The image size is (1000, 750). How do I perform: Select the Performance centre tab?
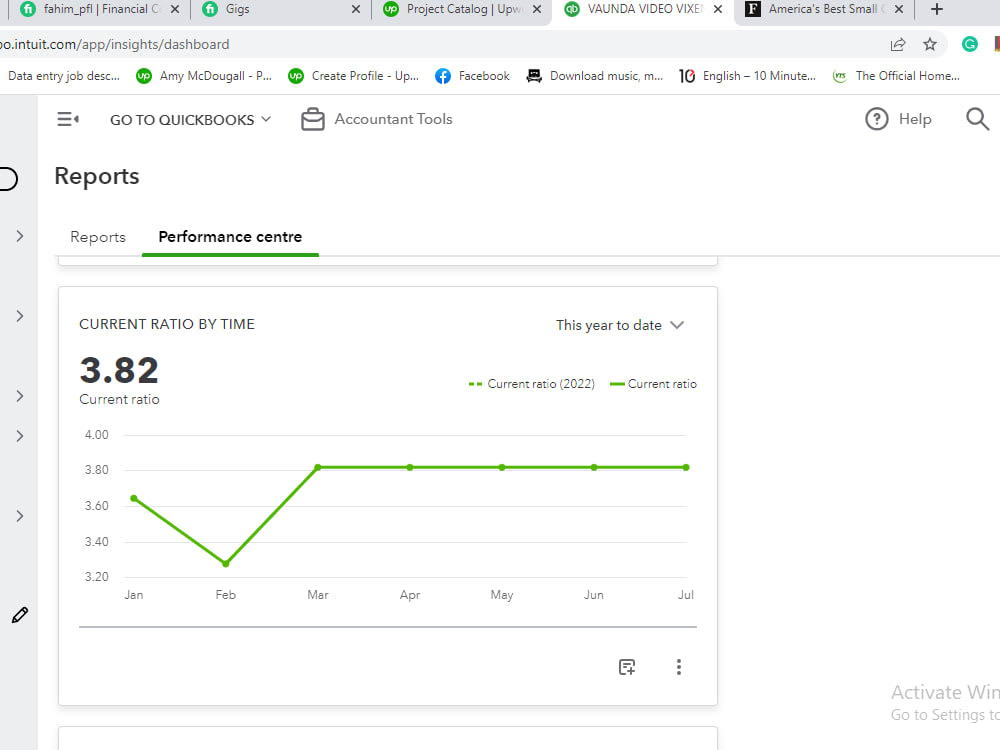click(230, 237)
